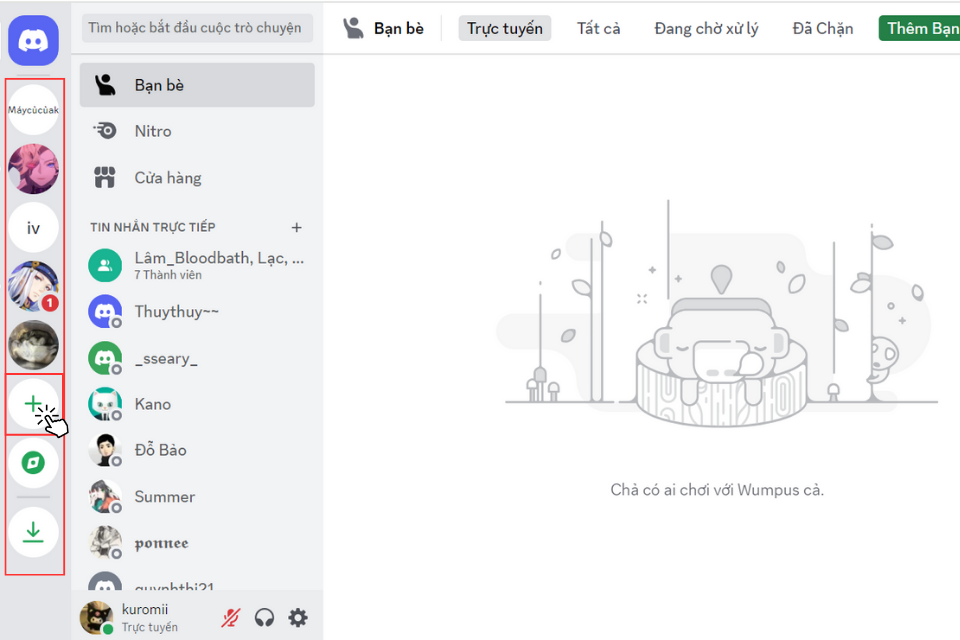Open direct message with Thuythuy~~
The height and width of the screenshot is (640, 960).
click(197, 312)
